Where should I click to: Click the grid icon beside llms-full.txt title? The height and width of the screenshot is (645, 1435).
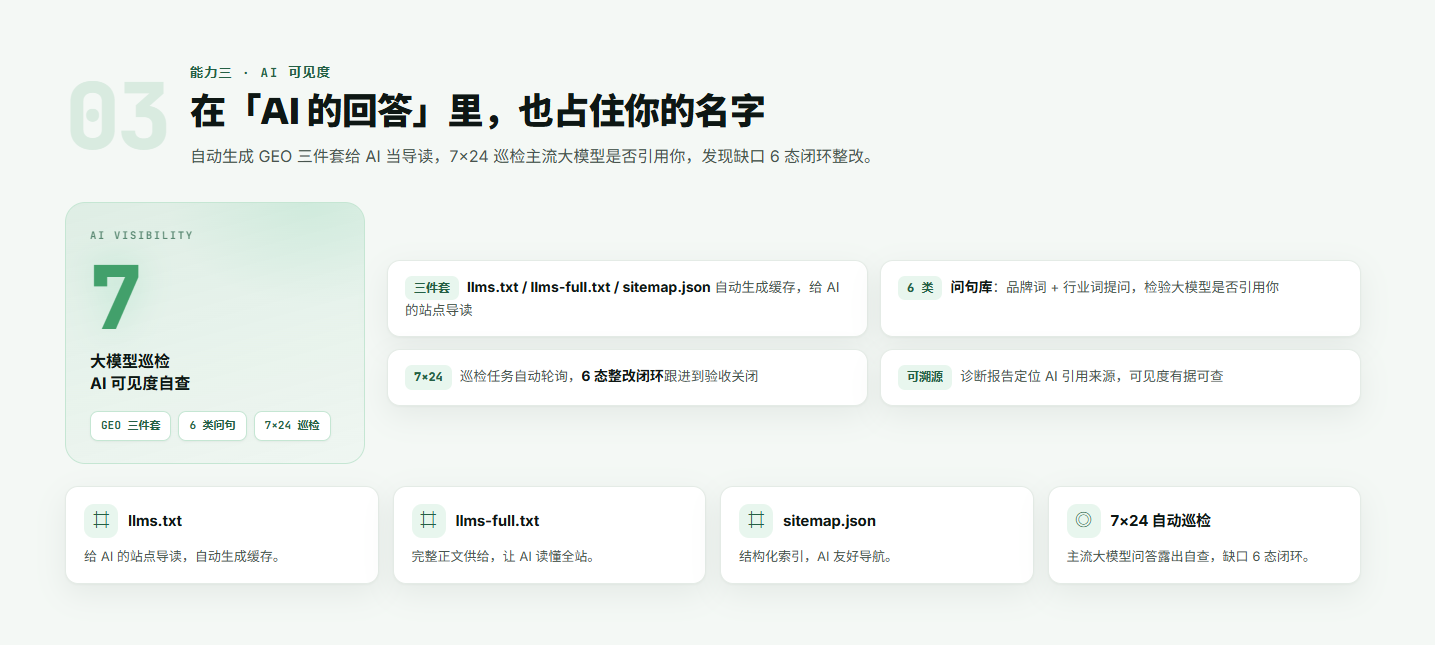coord(429,520)
